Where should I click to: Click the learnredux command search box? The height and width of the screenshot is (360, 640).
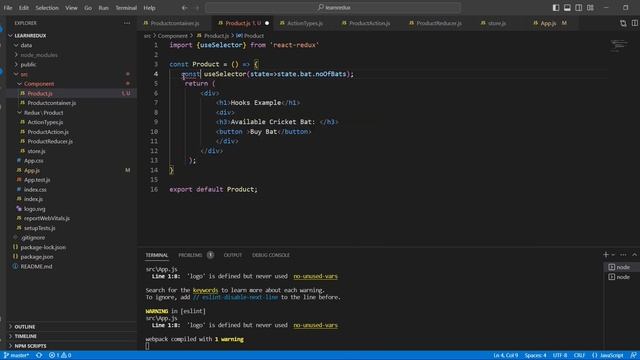(x=333, y=7)
